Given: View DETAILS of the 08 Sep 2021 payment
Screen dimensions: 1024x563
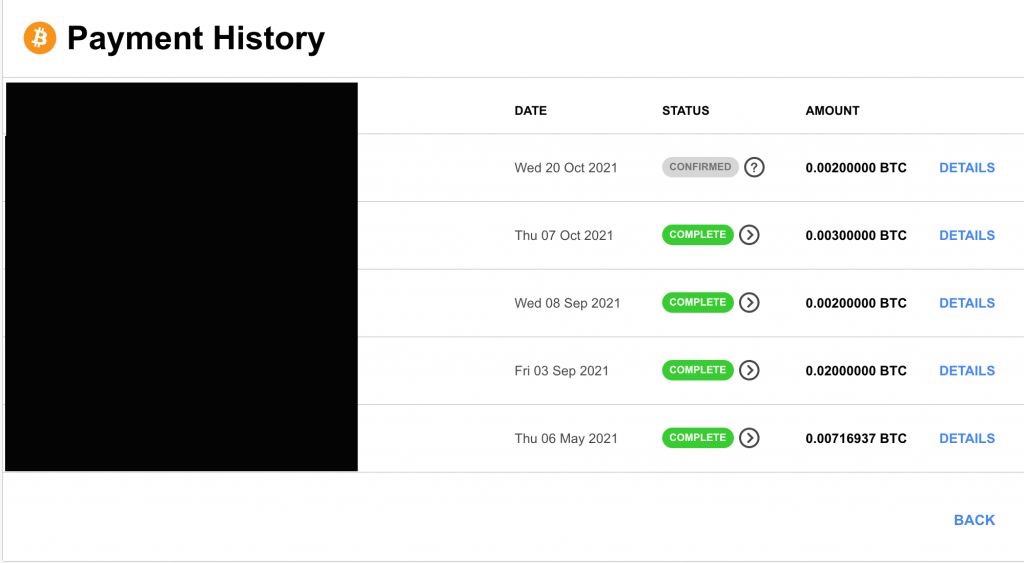Looking at the screenshot, I should (967, 303).
